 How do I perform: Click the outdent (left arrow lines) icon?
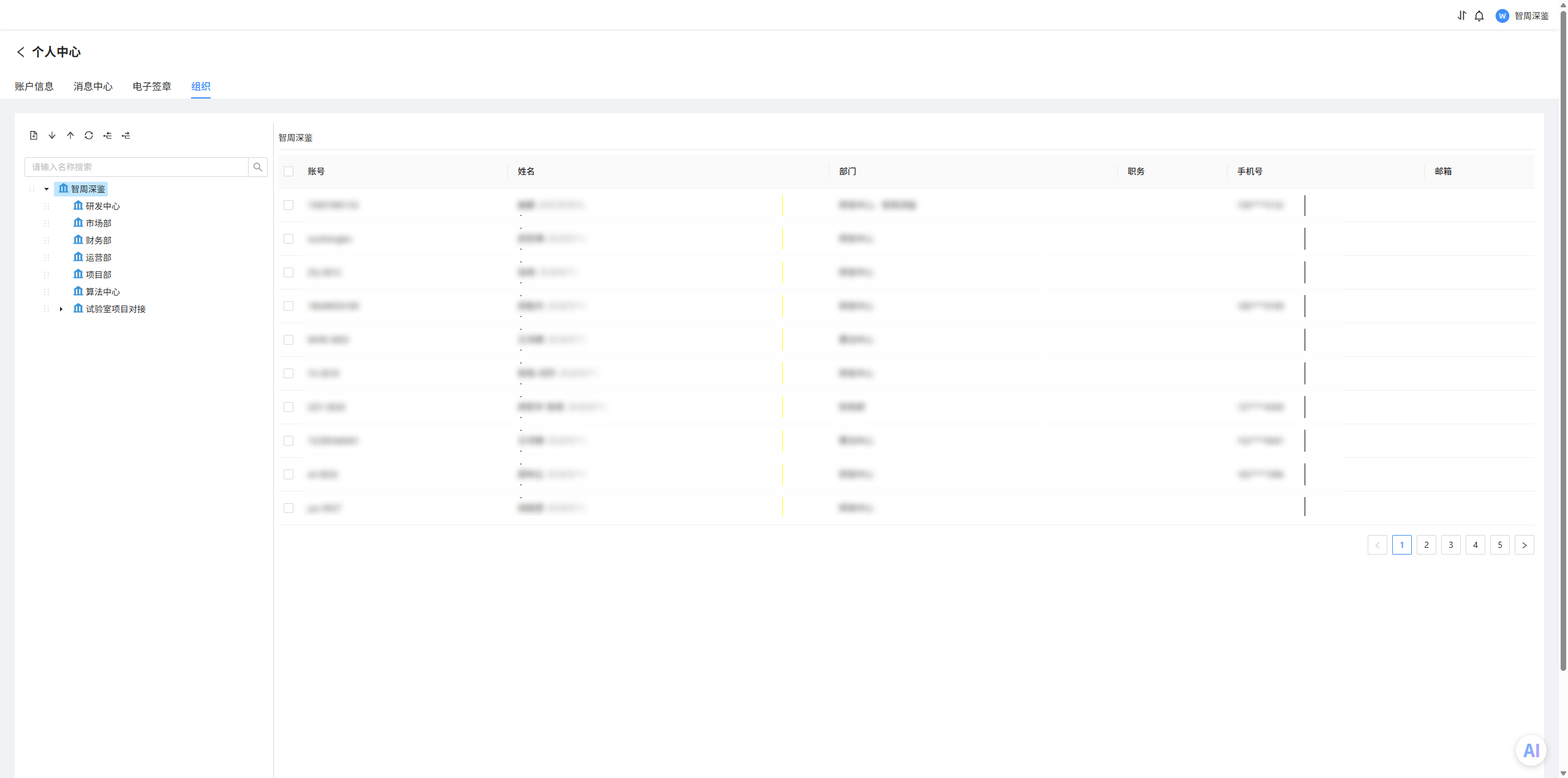(107, 135)
